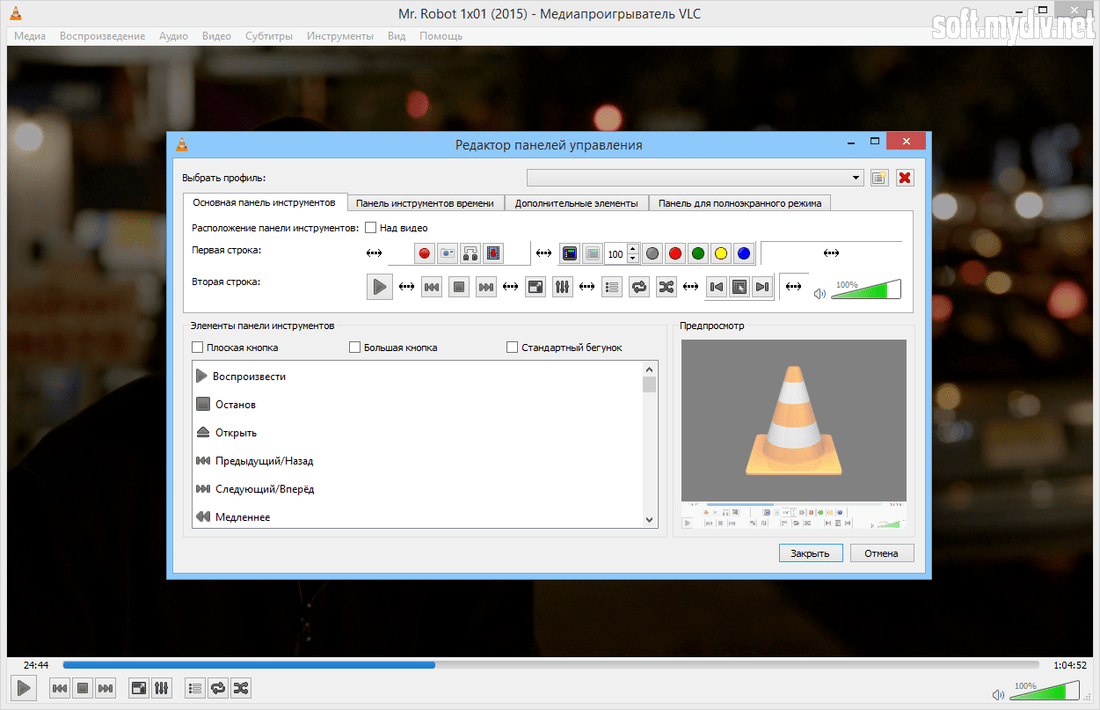Image resolution: width=1100 pixels, height=710 pixels.
Task: Click fullscreen icon in the bottom player bar
Action: point(139,688)
